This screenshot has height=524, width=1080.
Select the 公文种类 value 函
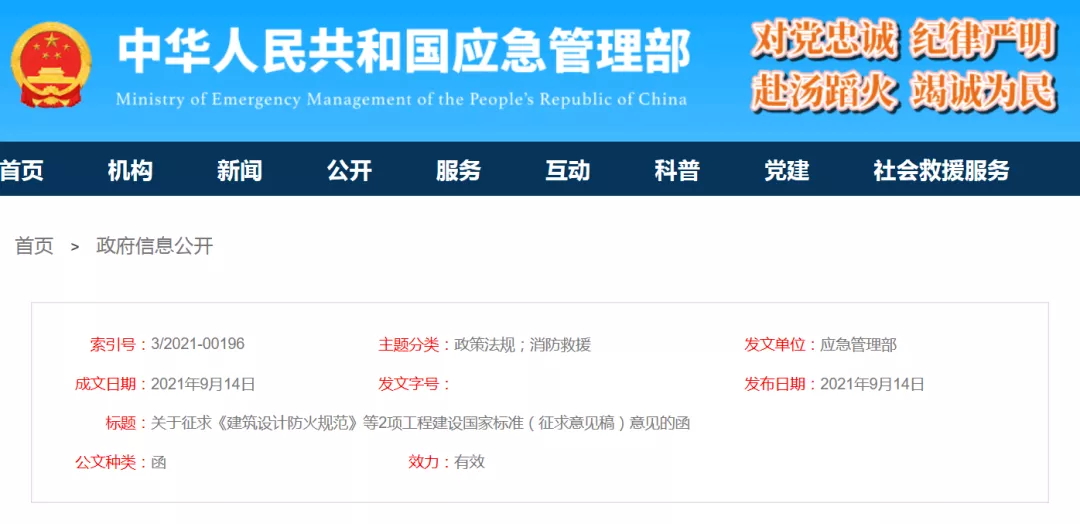click(x=158, y=463)
